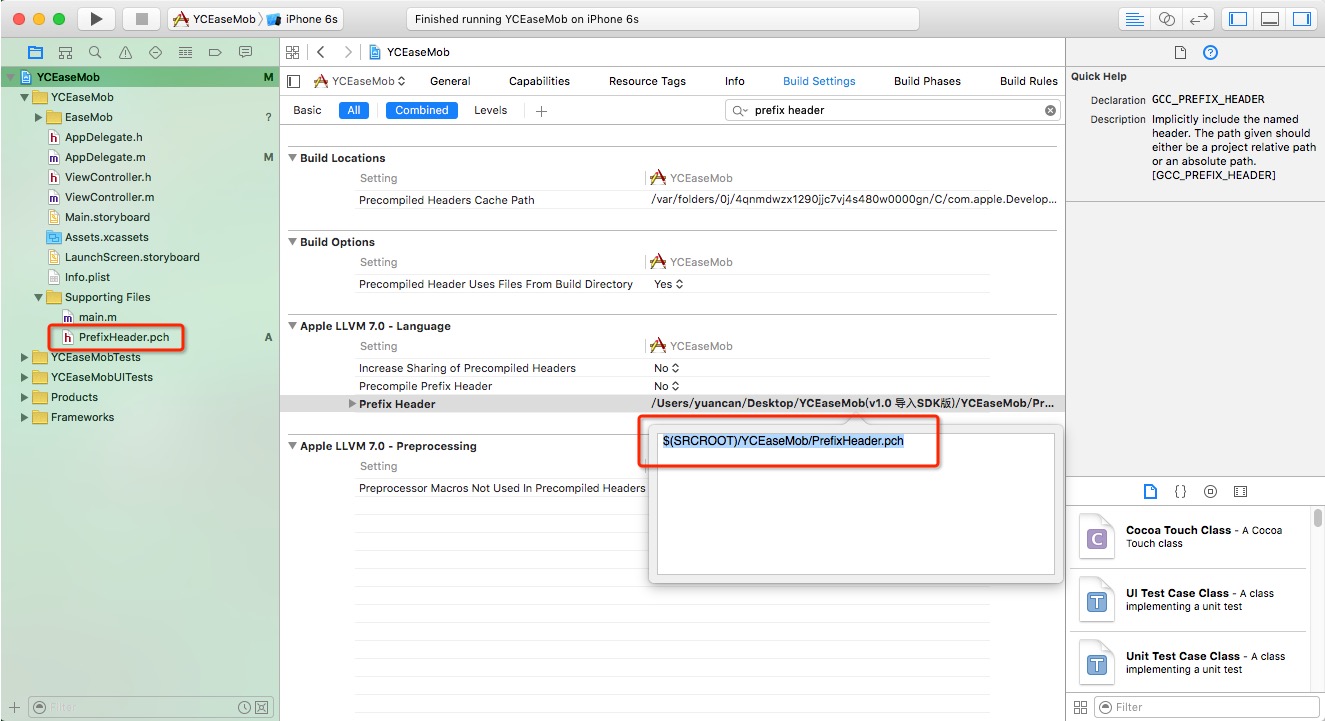Filter by source control status
Screen dimensions: 1325x721
pyautogui.click(x=264, y=707)
